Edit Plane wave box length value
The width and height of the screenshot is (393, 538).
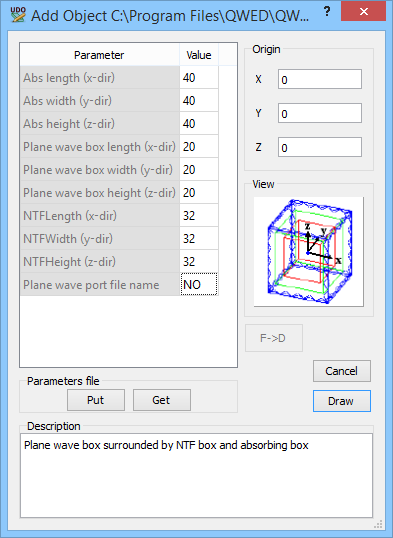click(199, 147)
